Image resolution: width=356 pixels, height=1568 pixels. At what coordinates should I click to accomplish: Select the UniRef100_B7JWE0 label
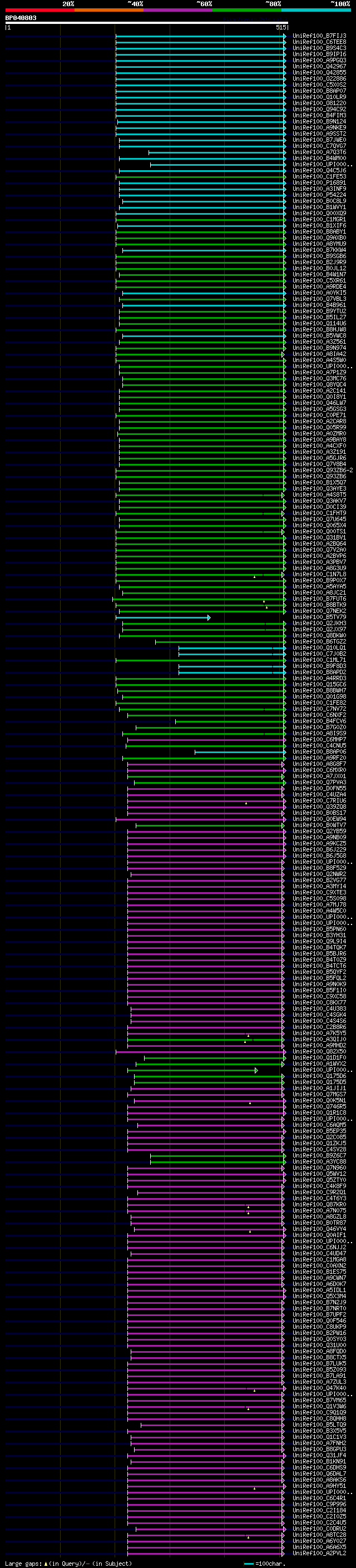tap(319, 140)
